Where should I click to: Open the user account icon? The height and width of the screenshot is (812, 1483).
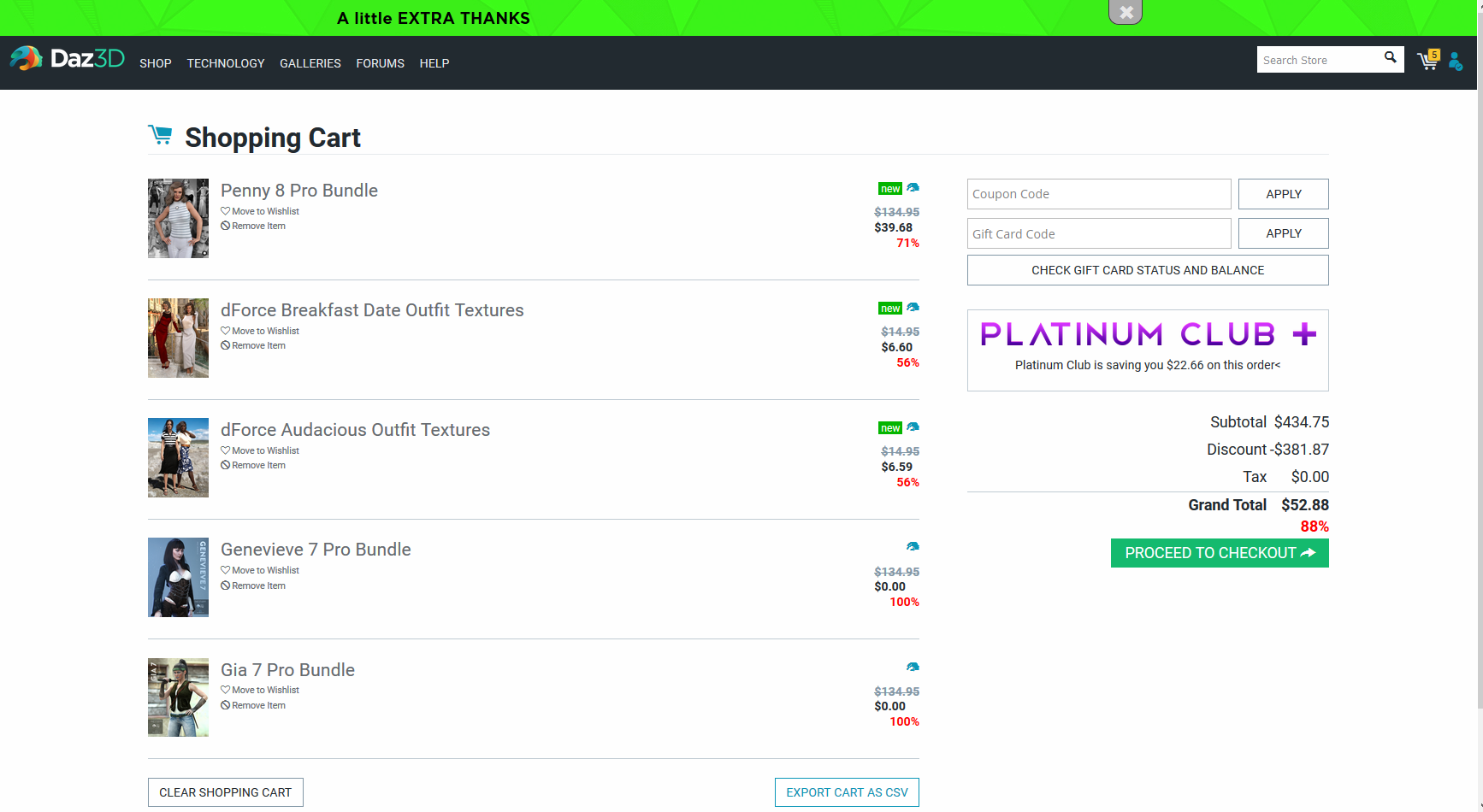[x=1456, y=62]
